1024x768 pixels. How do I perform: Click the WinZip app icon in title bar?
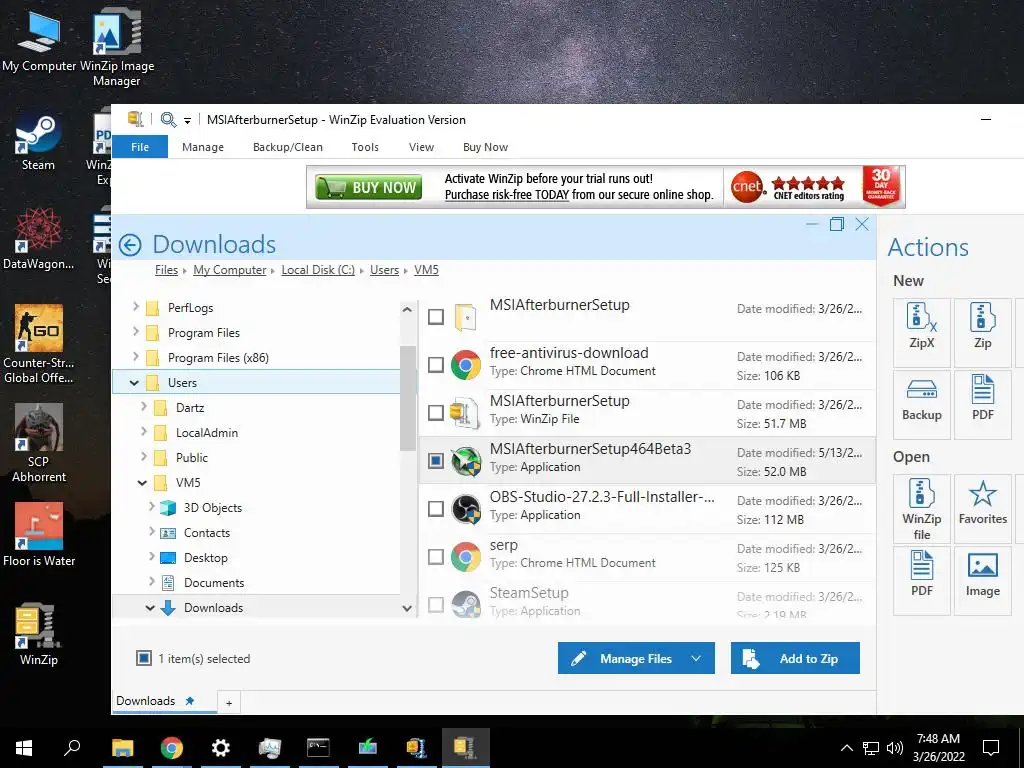tap(135, 119)
